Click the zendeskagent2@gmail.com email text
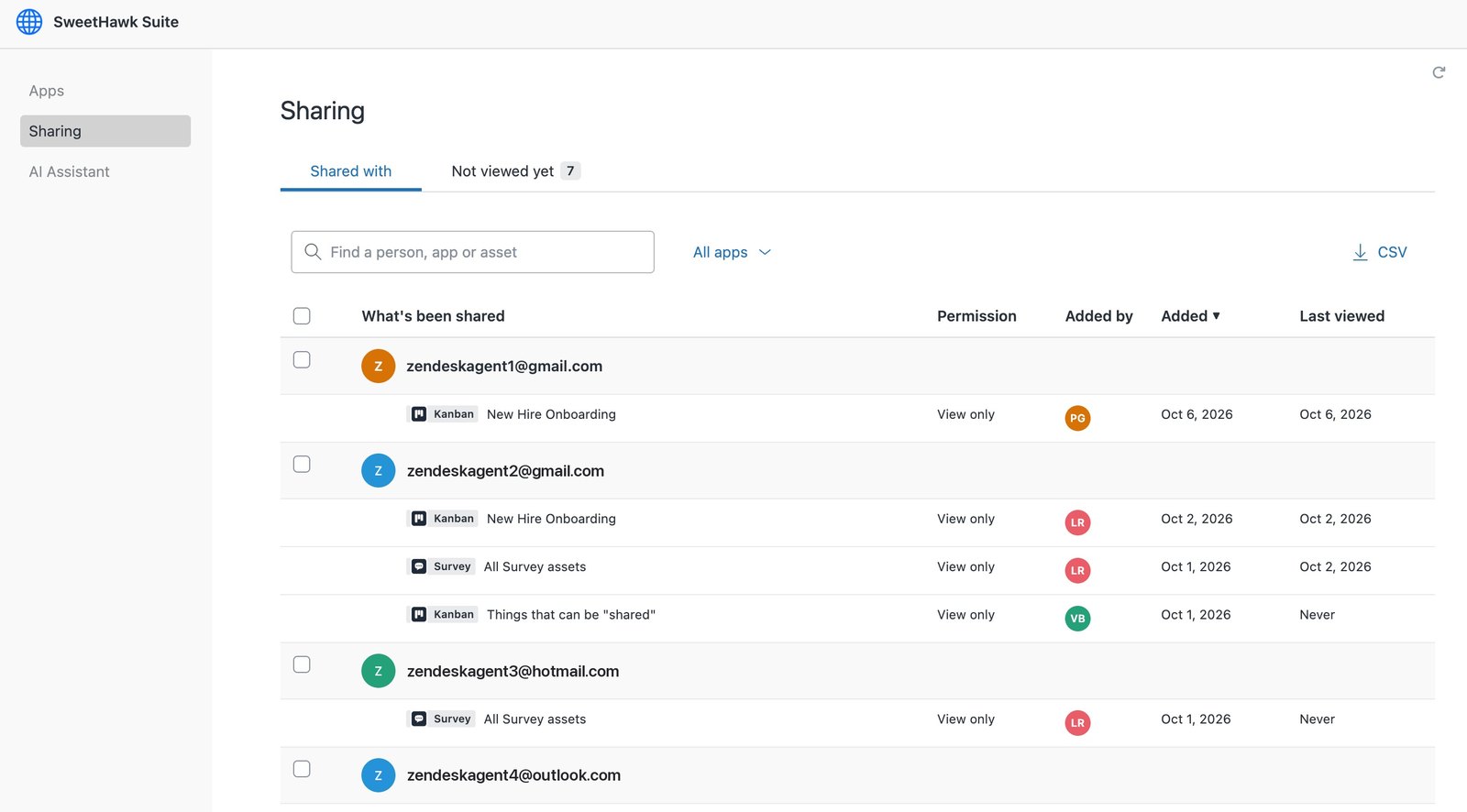 click(x=505, y=471)
